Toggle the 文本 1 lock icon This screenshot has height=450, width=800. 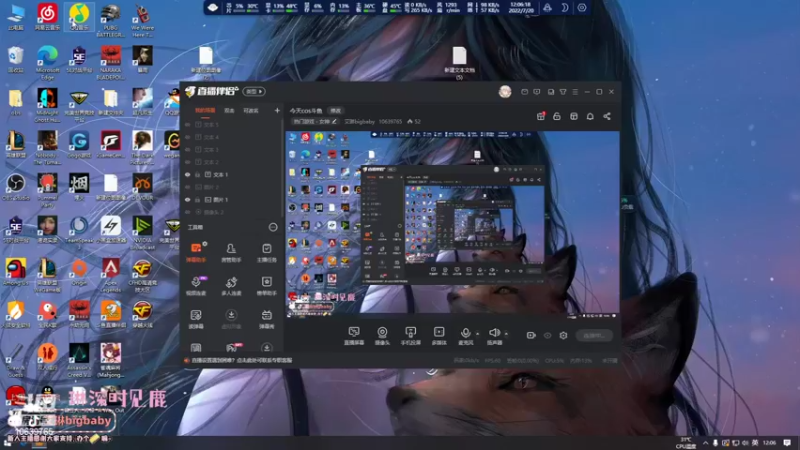click(197, 174)
